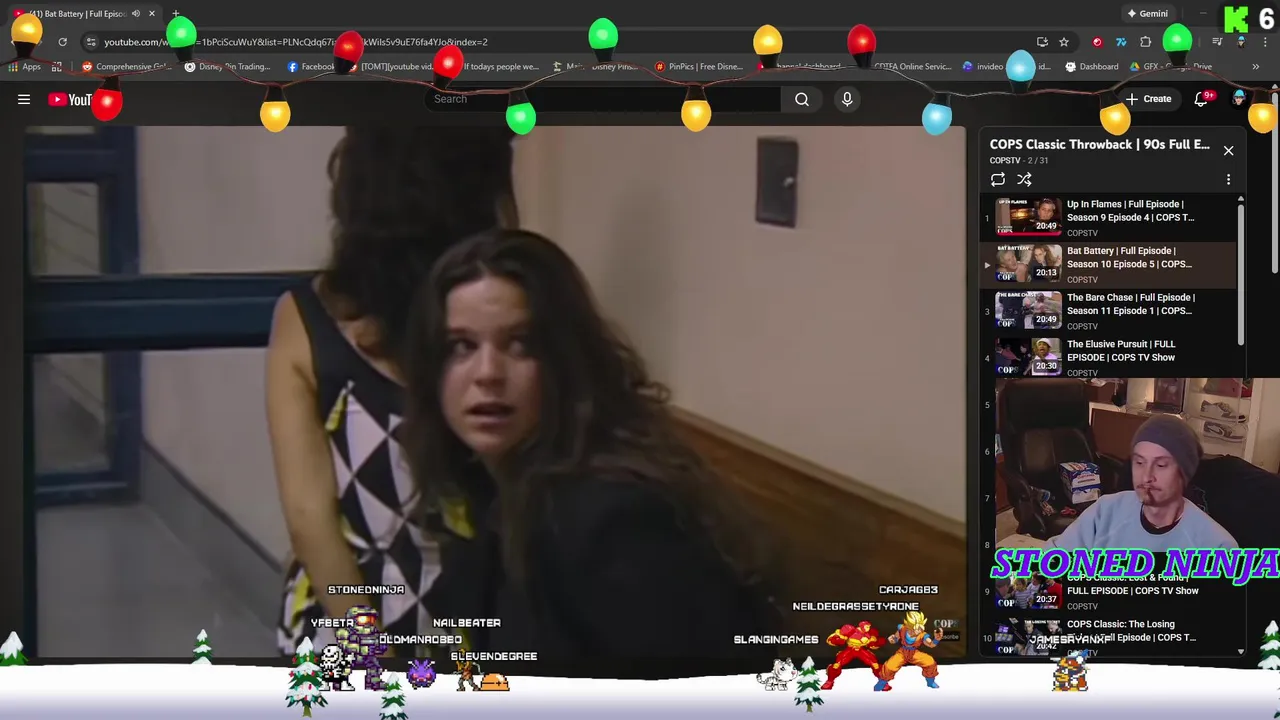1280x720 pixels.
Task: Open YouTube notifications bell
Action: coord(1202,99)
